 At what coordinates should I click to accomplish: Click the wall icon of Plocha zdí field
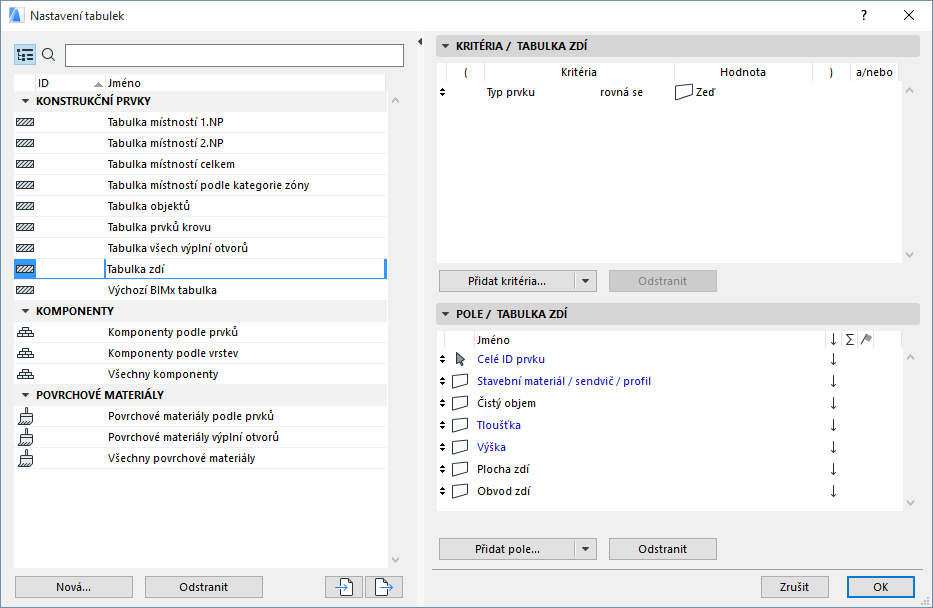[x=460, y=469]
